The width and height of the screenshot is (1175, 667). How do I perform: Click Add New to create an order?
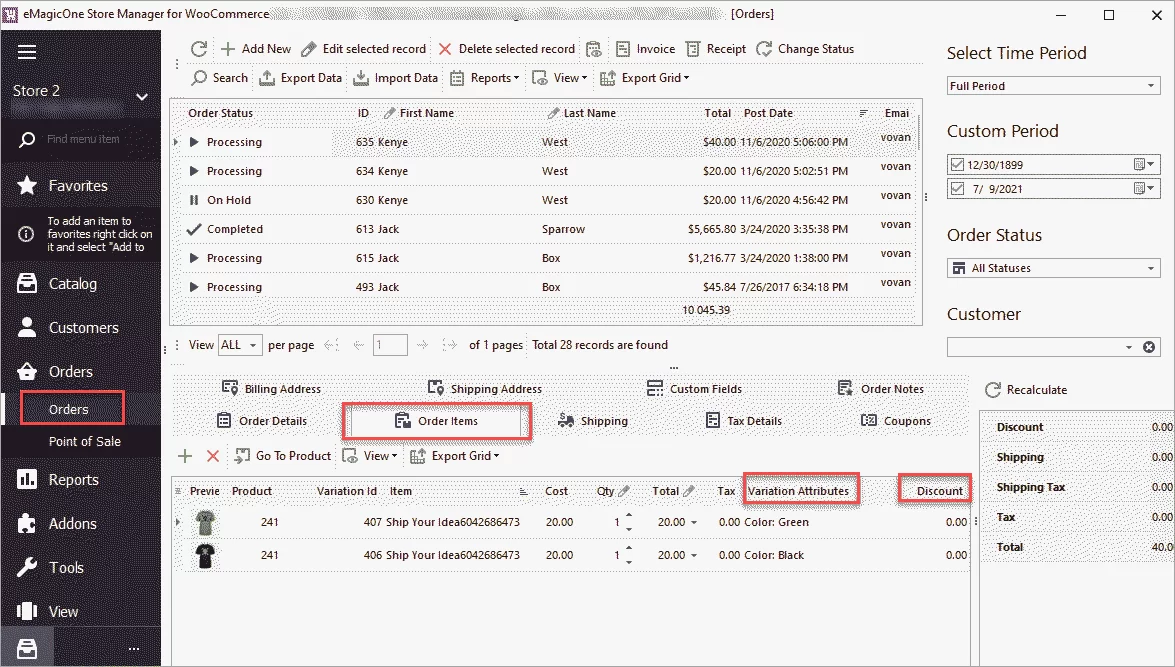click(254, 48)
